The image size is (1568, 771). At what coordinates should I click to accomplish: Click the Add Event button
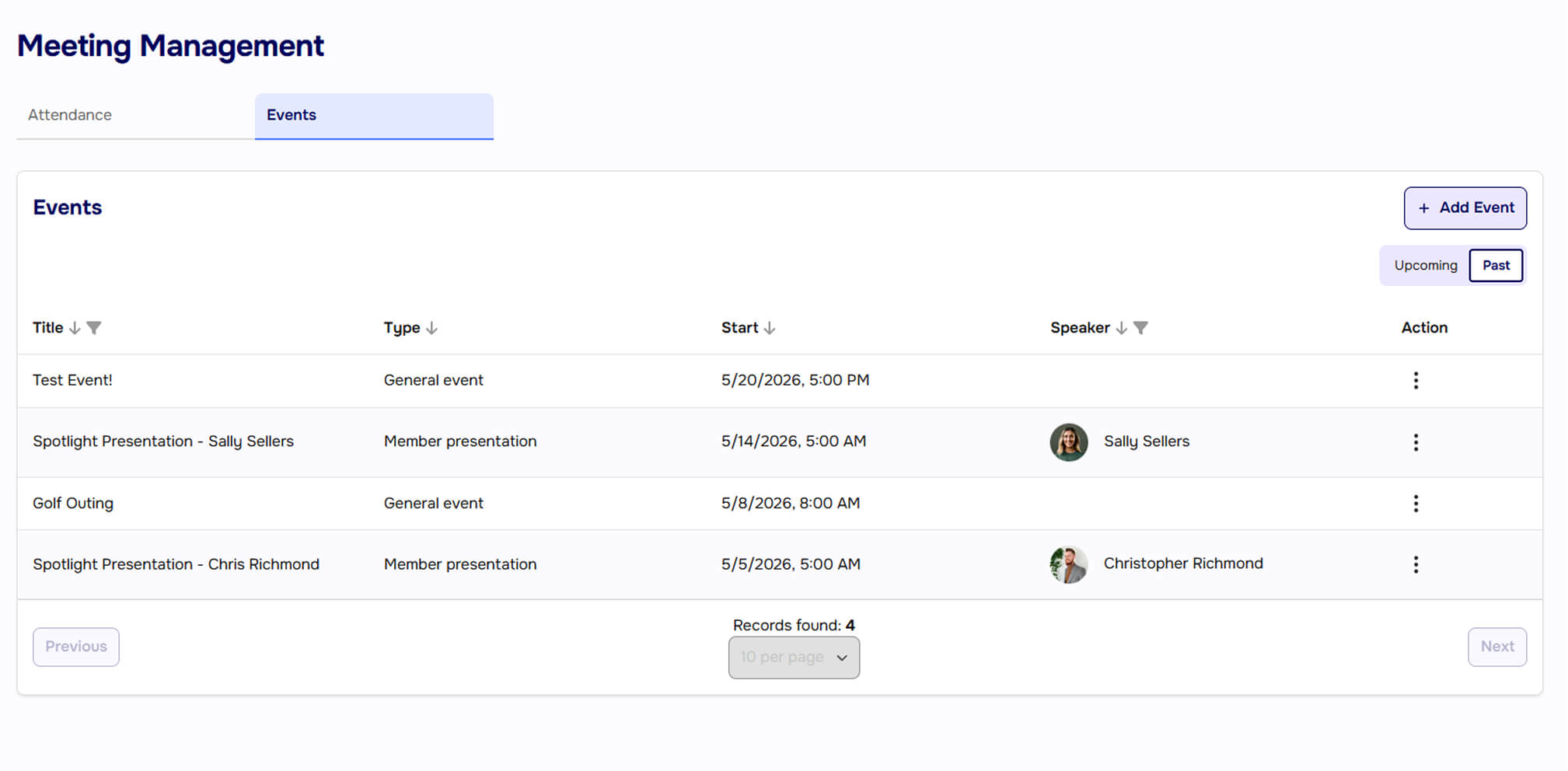click(x=1465, y=208)
